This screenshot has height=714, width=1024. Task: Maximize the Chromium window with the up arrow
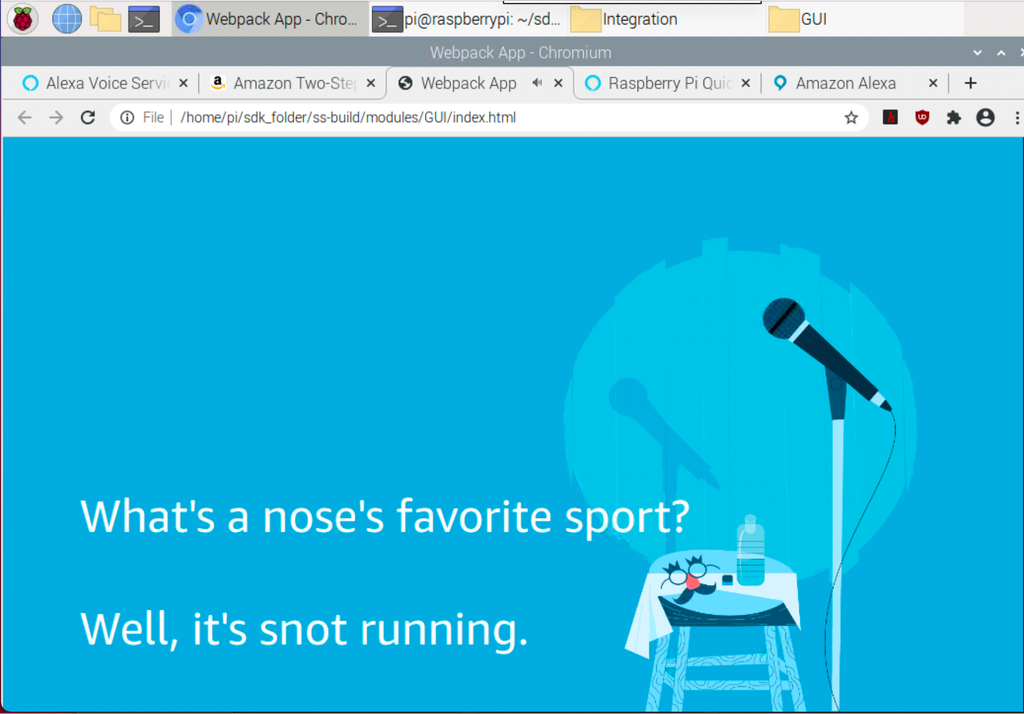tap(1000, 52)
